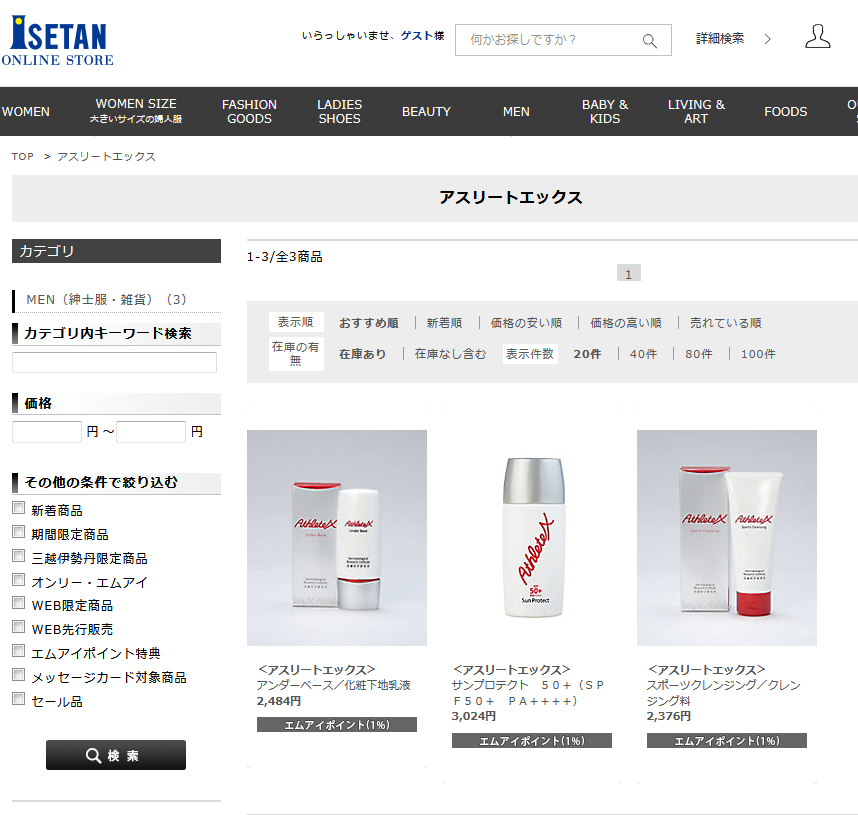Click スポーツクレンジング／クレンジング料 product title
Screen dimensions: 858x815
pos(723,693)
